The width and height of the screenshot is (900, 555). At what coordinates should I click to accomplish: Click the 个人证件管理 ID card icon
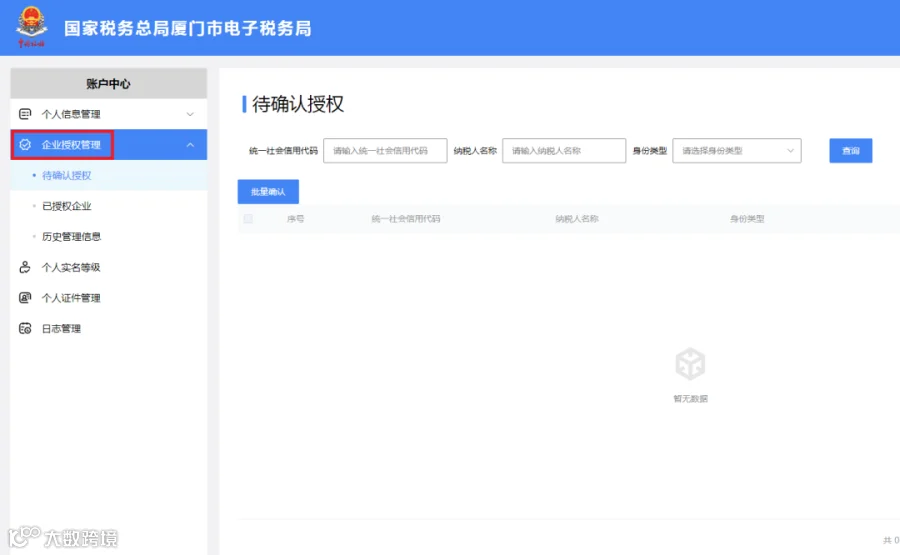tap(25, 298)
